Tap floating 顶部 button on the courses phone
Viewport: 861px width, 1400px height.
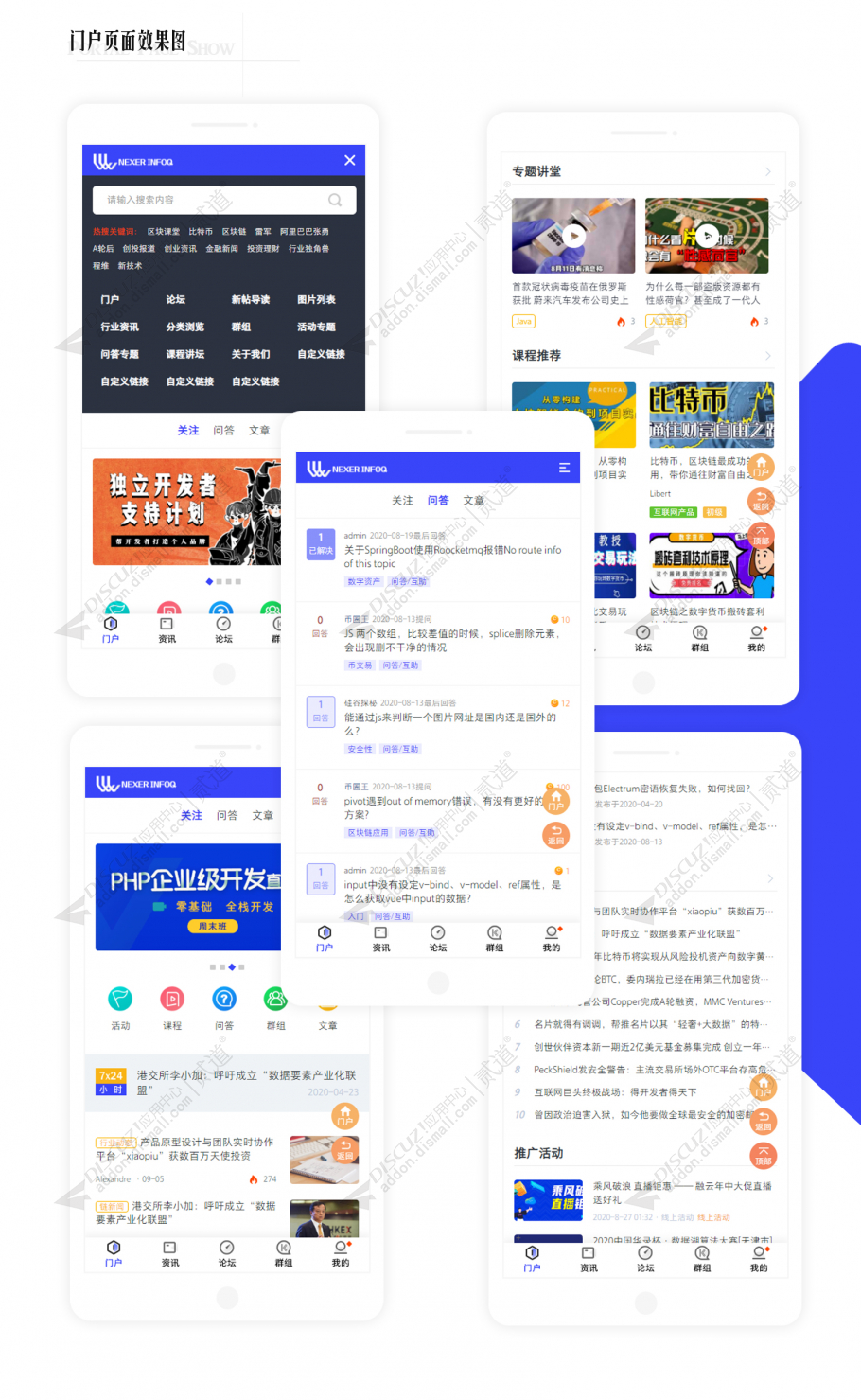pyautogui.click(x=761, y=536)
